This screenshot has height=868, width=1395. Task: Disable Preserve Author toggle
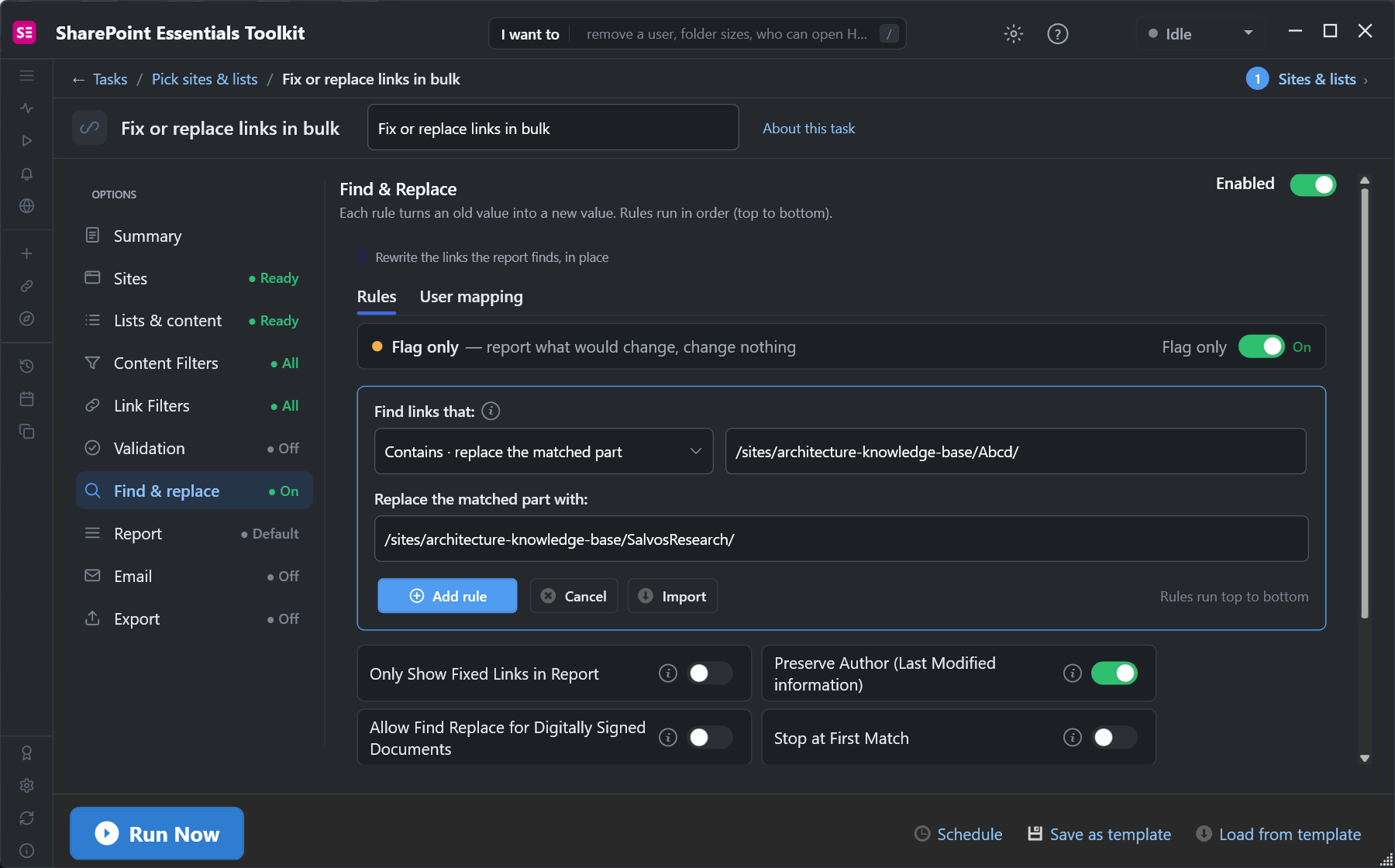1114,673
